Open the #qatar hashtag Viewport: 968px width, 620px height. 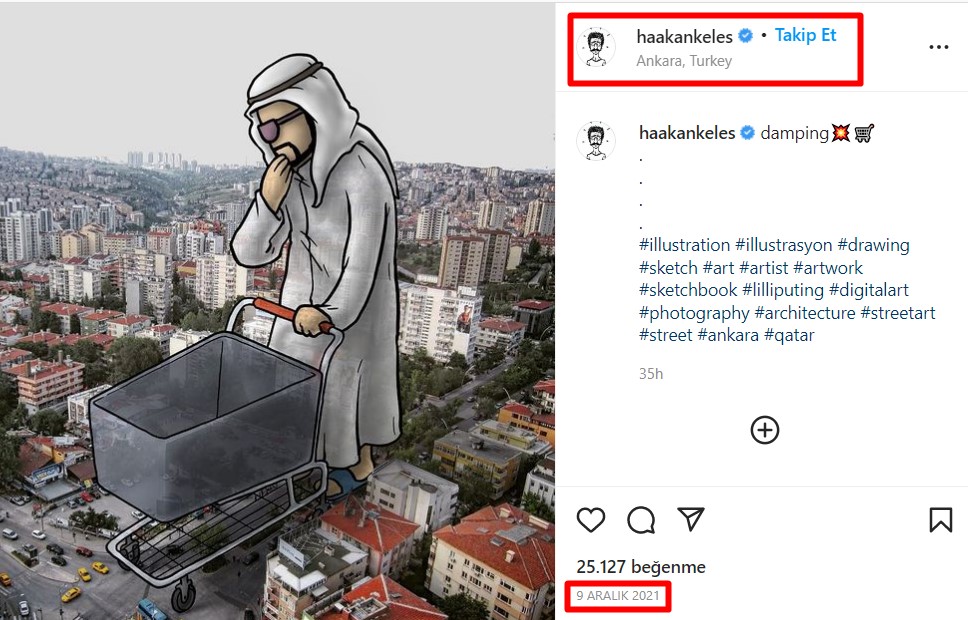[x=789, y=335]
